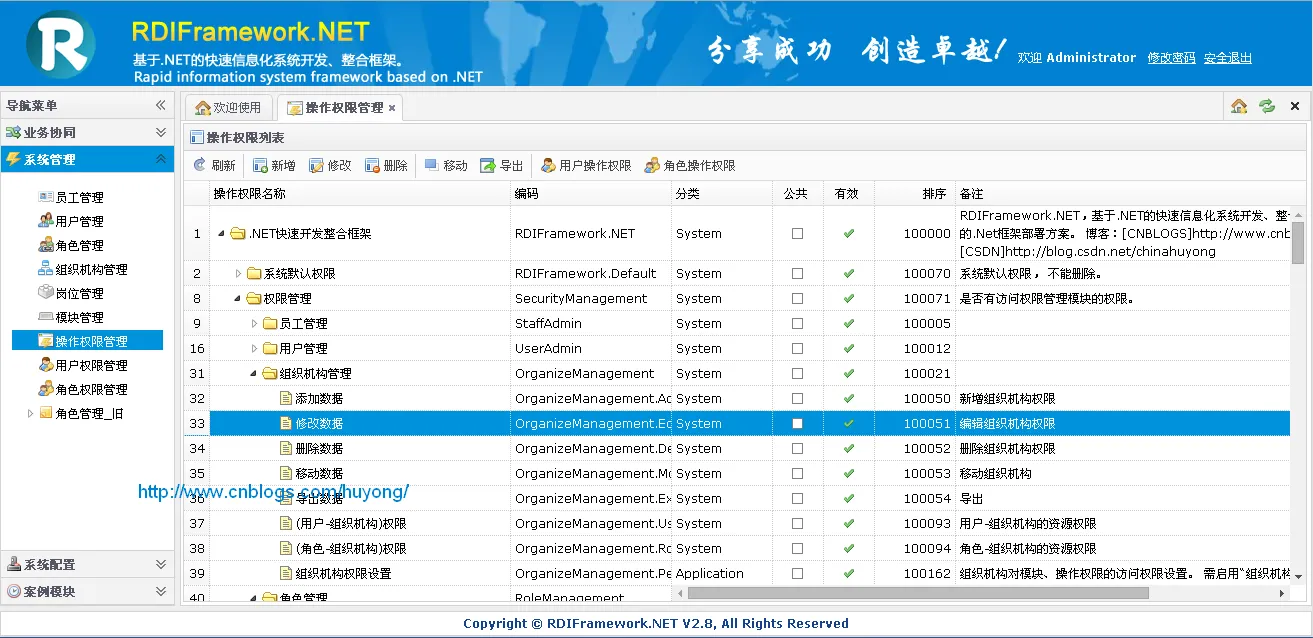Sort by the 分类 column header
Image resolution: width=1313 pixels, height=638 pixels.
tap(721, 193)
